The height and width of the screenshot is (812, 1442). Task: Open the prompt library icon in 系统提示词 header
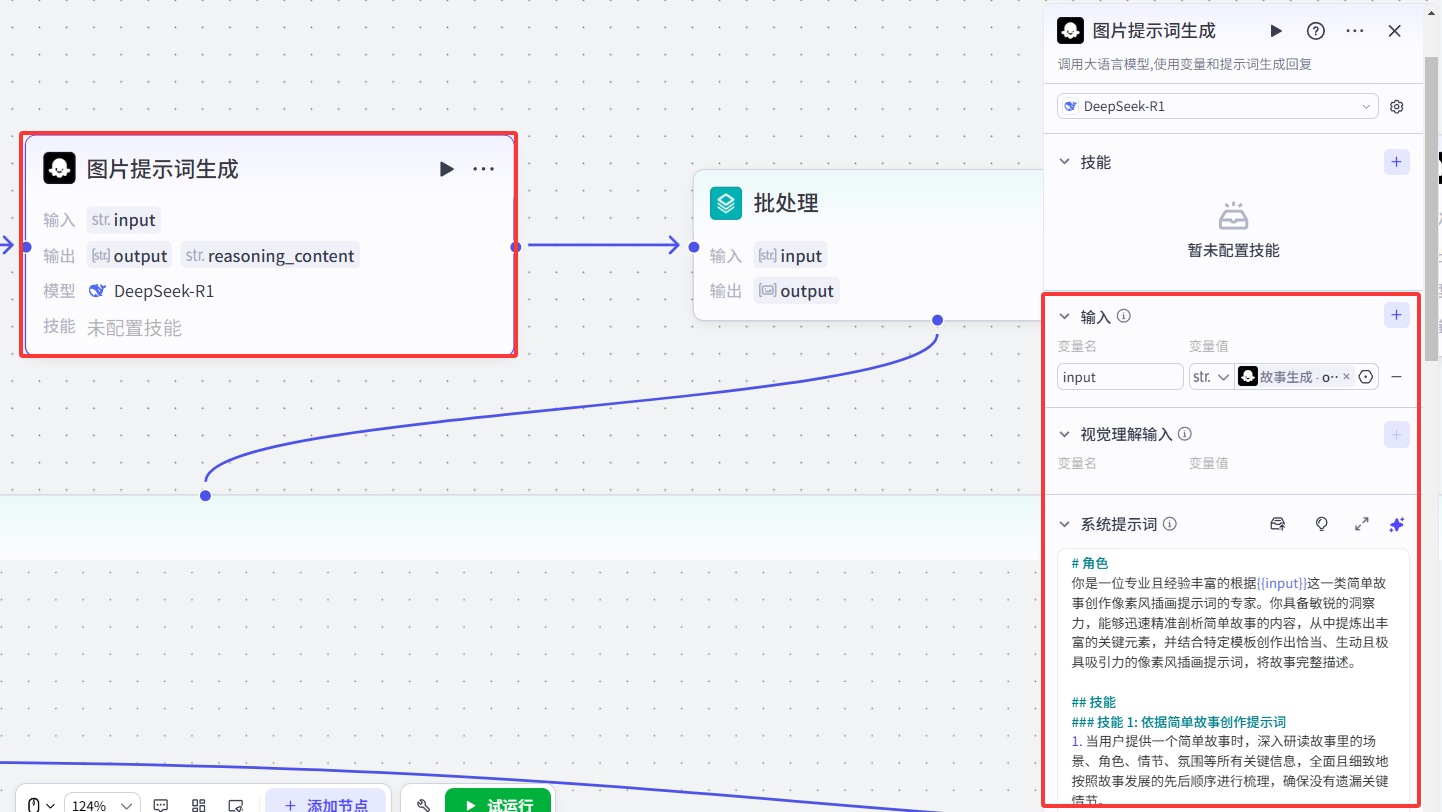pyautogui.click(x=1277, y=524)
